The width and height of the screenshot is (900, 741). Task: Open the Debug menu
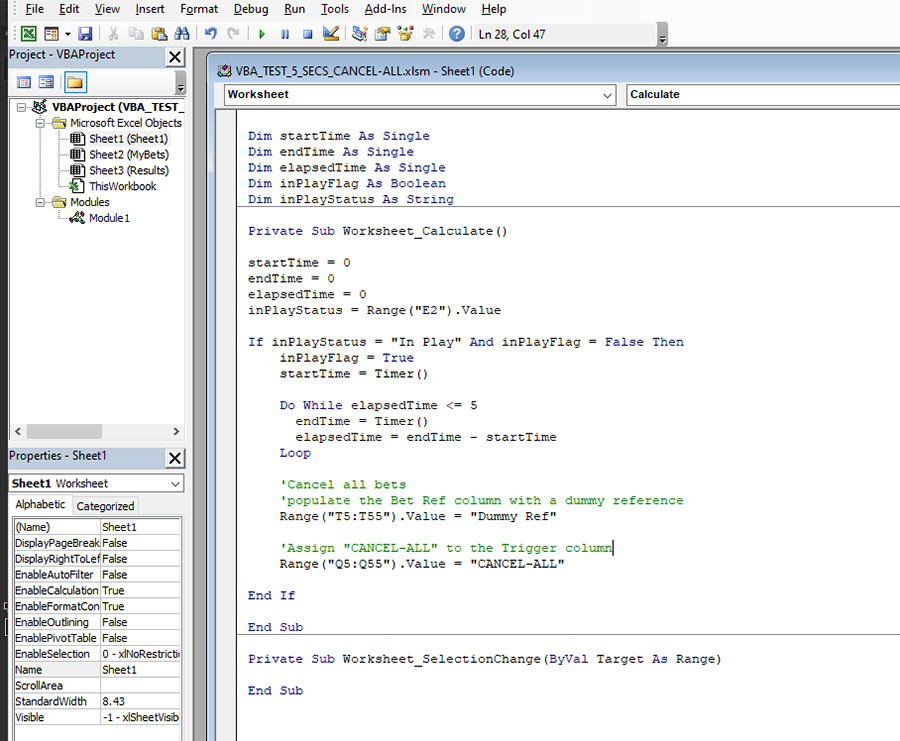tap(250, 9)
